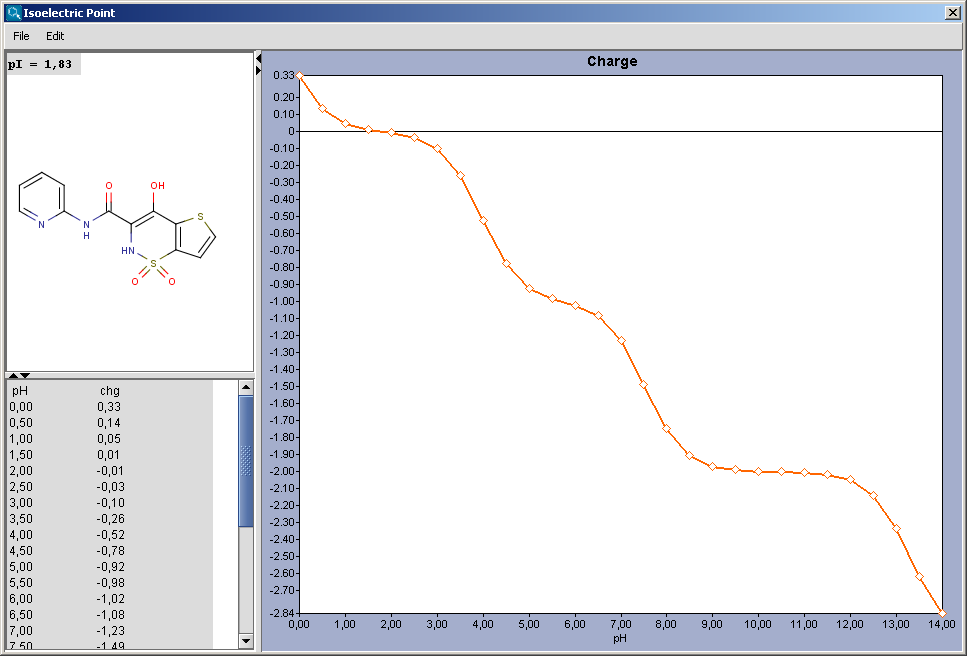Screen dimensions: 967x656
Task: Click the molecule structure drawing
Action: 120,230
